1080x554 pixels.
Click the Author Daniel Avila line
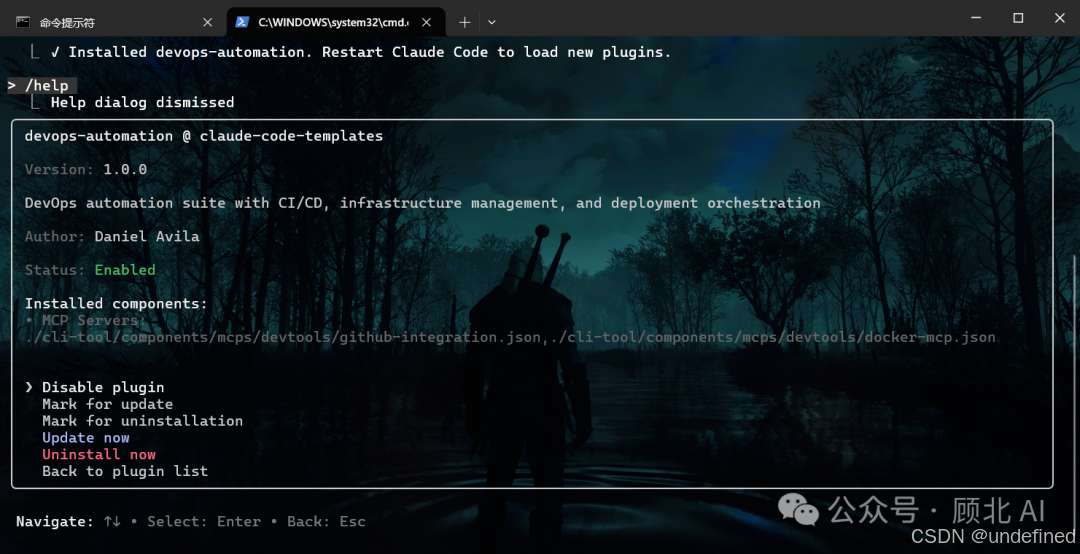click(x=112, y=236)
